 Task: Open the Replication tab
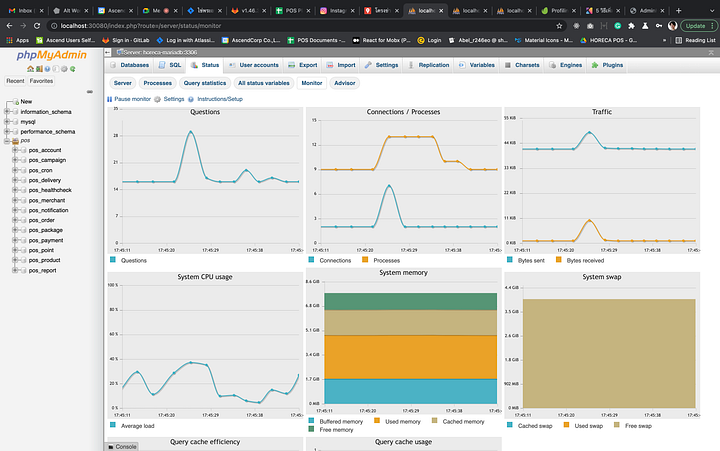(429, 65)
